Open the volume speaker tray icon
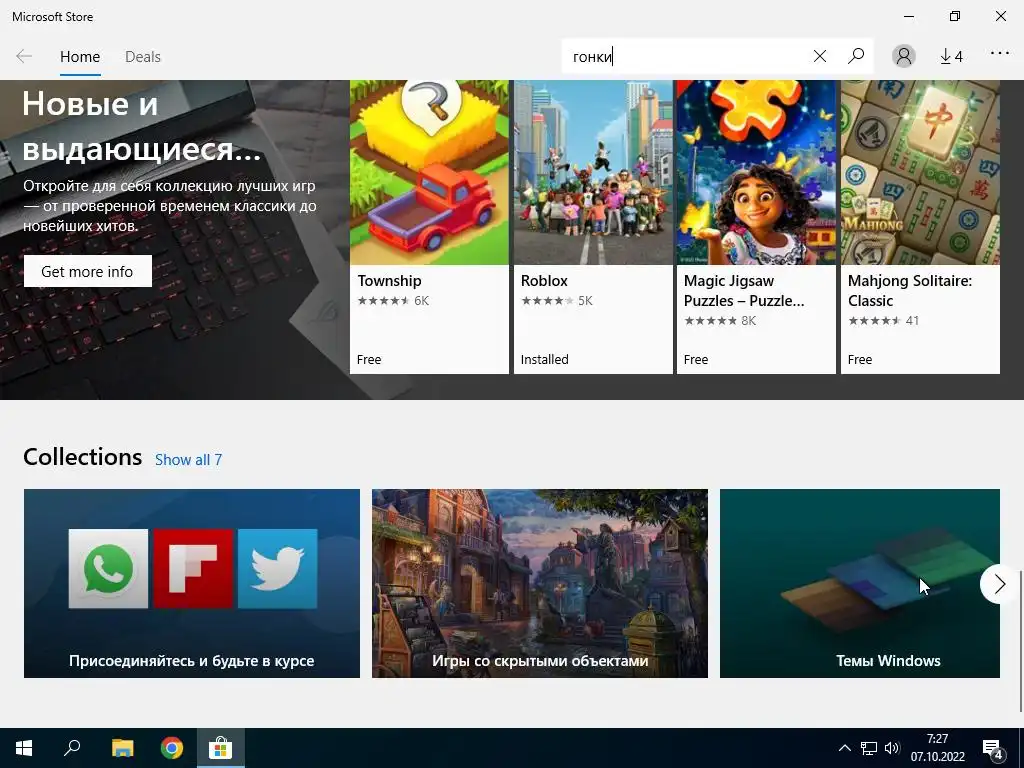1024x768 pixels. pos(892,748)
